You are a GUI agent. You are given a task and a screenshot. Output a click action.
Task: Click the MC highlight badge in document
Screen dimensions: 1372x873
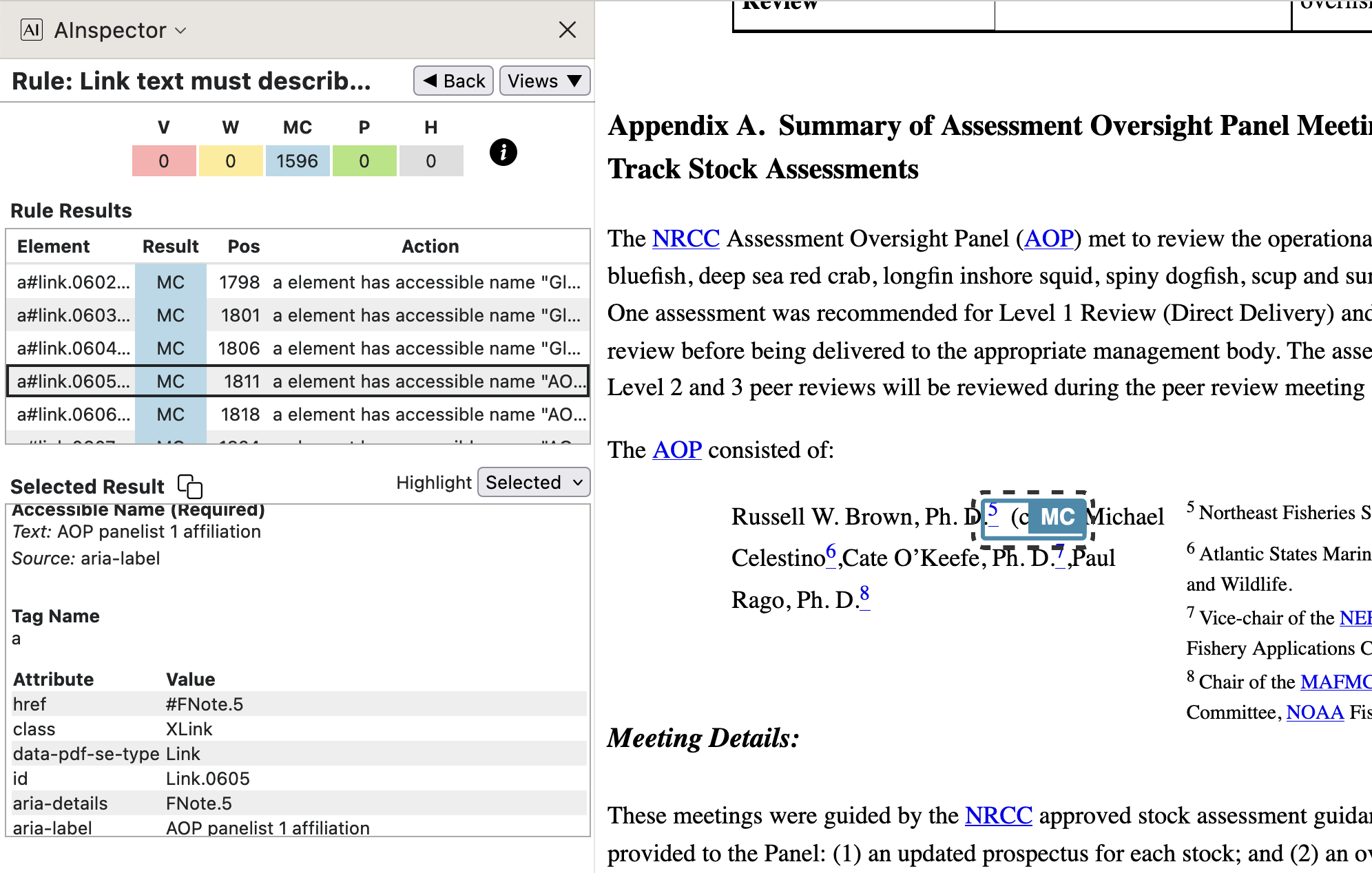coord(1057,517)
